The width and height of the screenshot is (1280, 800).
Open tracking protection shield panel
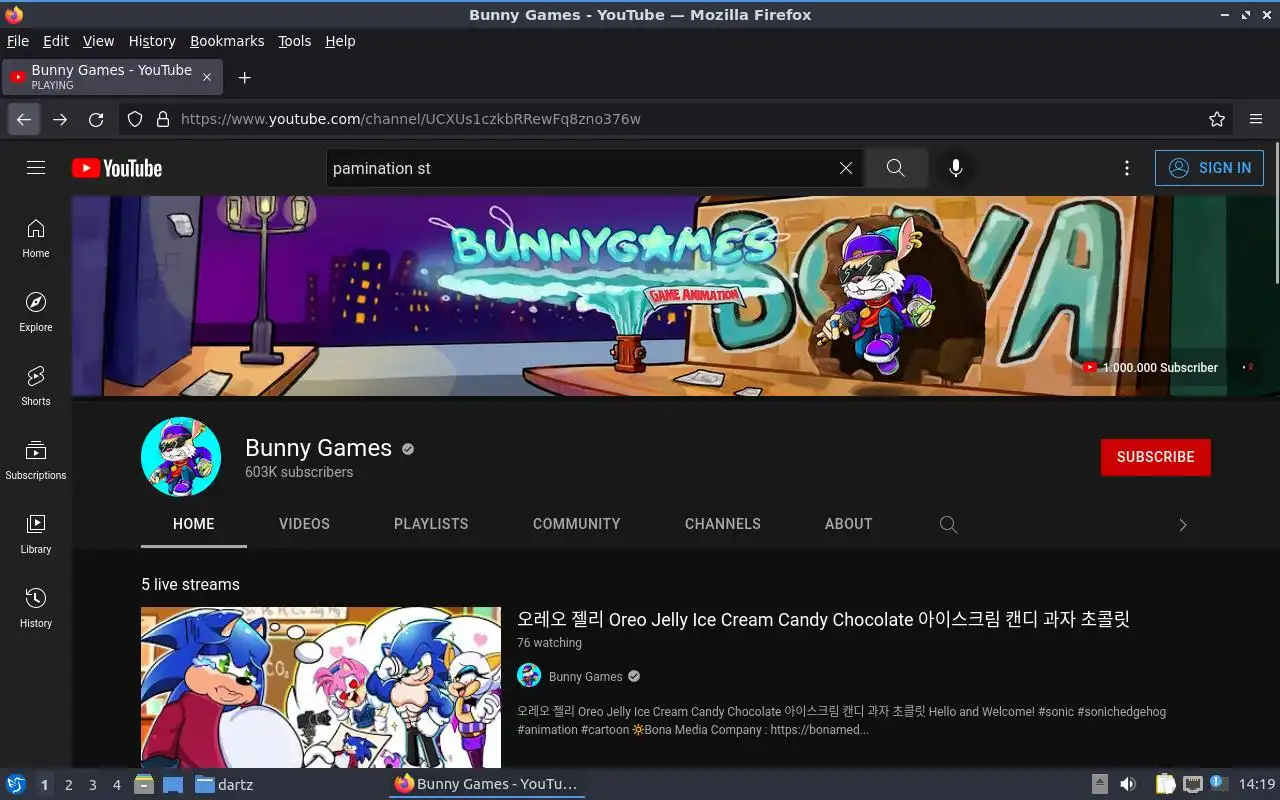pyautogui.click(x=135, y=119)
